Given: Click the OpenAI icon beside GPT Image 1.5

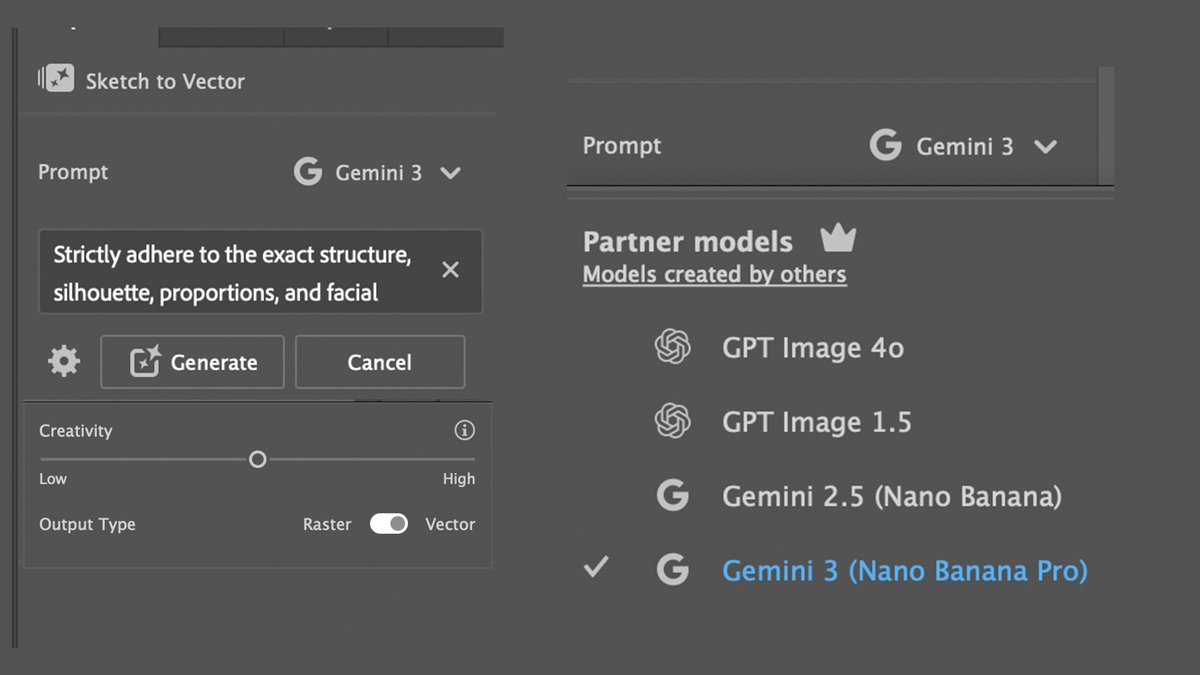Looking at the screenshot, I should coord(673,421).
